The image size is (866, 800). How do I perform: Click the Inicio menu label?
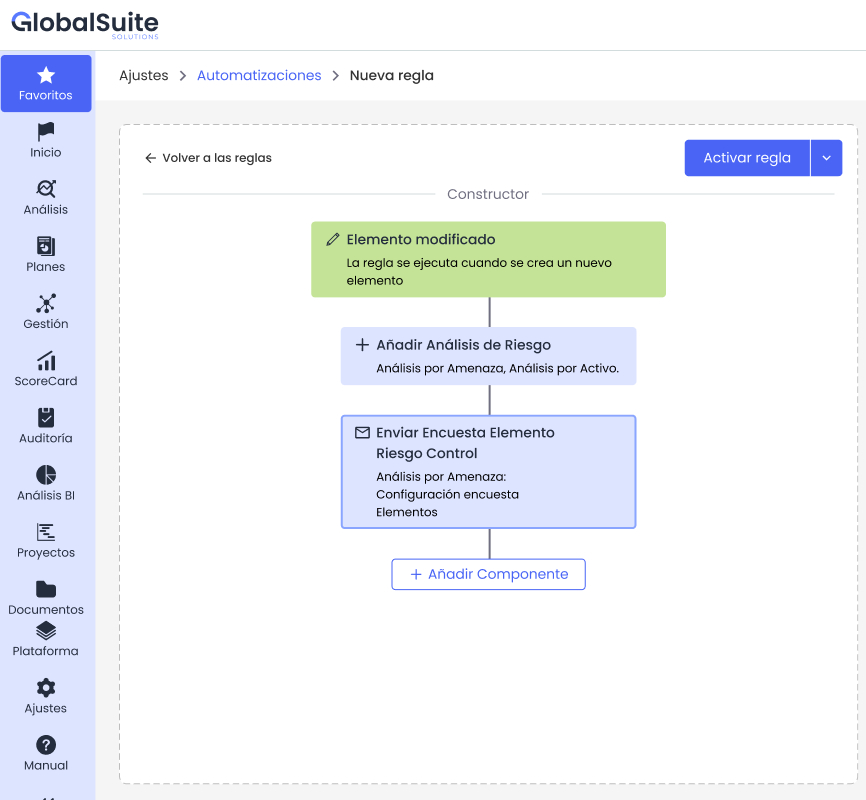pos(46,152)
